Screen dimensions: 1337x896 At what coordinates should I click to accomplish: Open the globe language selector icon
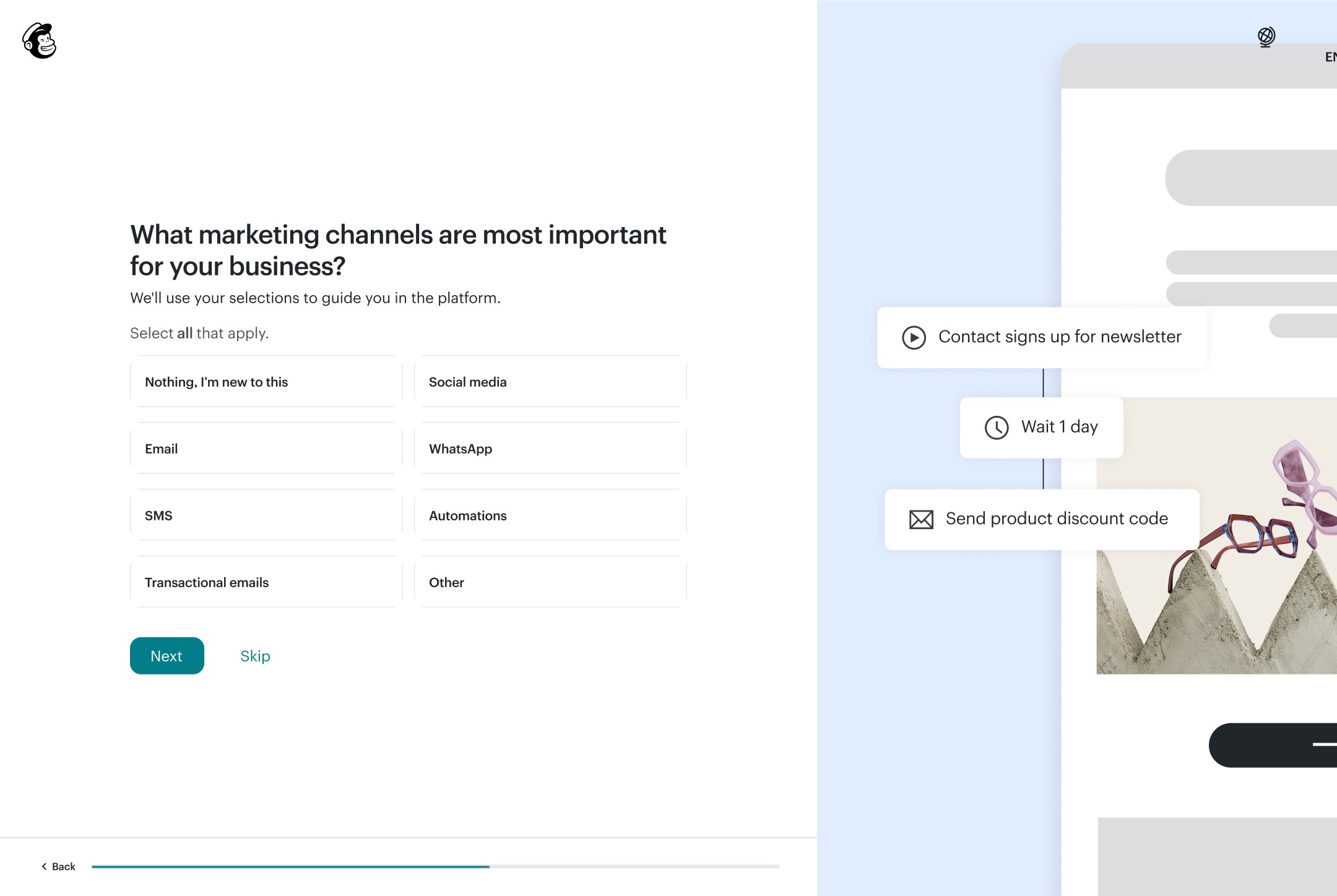point(1266,37)
